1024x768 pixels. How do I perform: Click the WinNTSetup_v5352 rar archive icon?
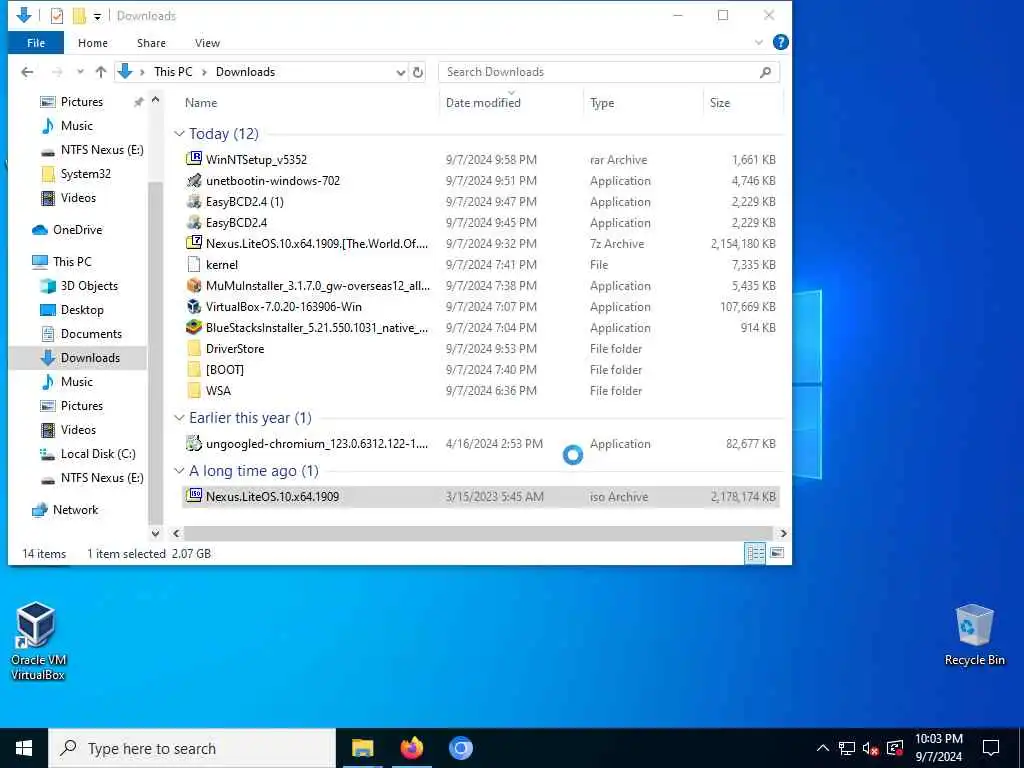click(x=194, y=159)
